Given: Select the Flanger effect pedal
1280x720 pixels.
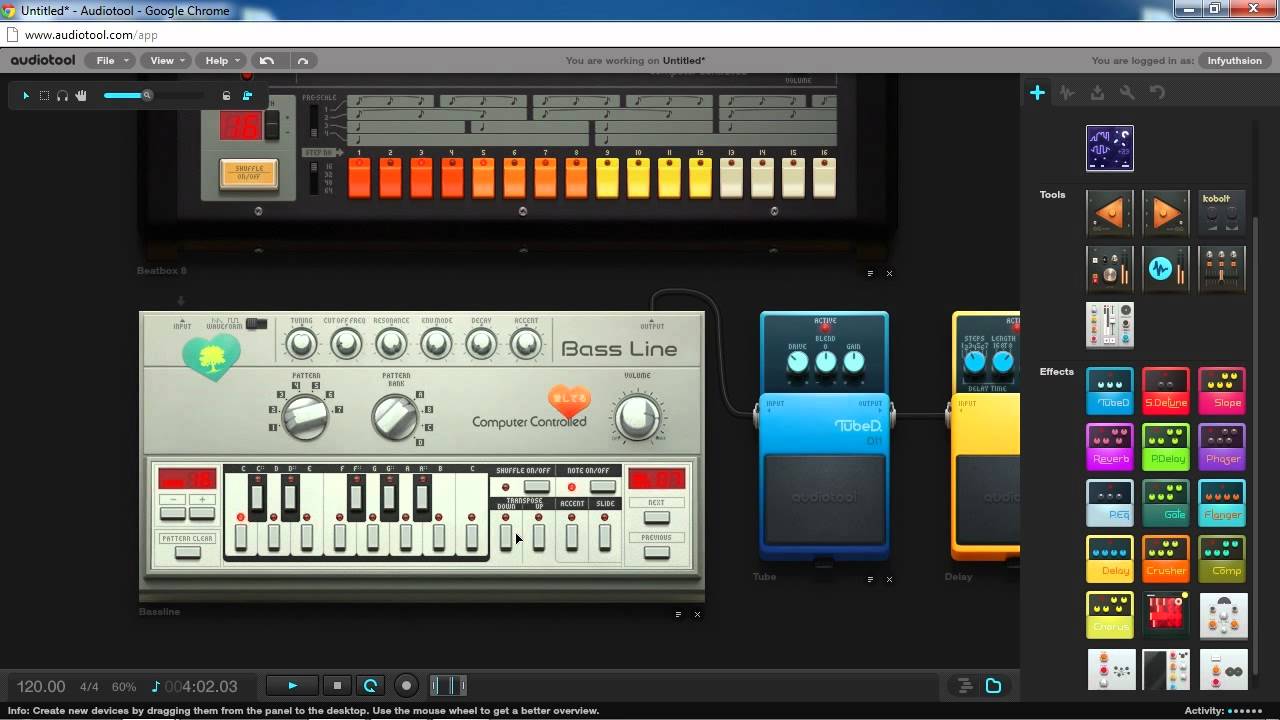Looking at the screenshot, I should click(x=1222, y=503).
